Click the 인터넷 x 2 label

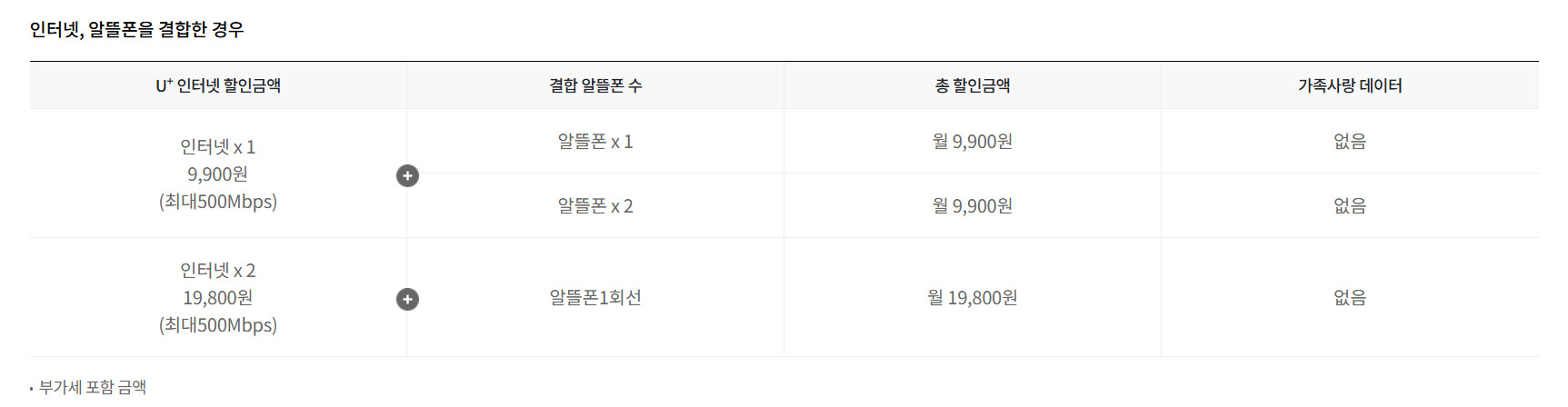click(218, 271)
